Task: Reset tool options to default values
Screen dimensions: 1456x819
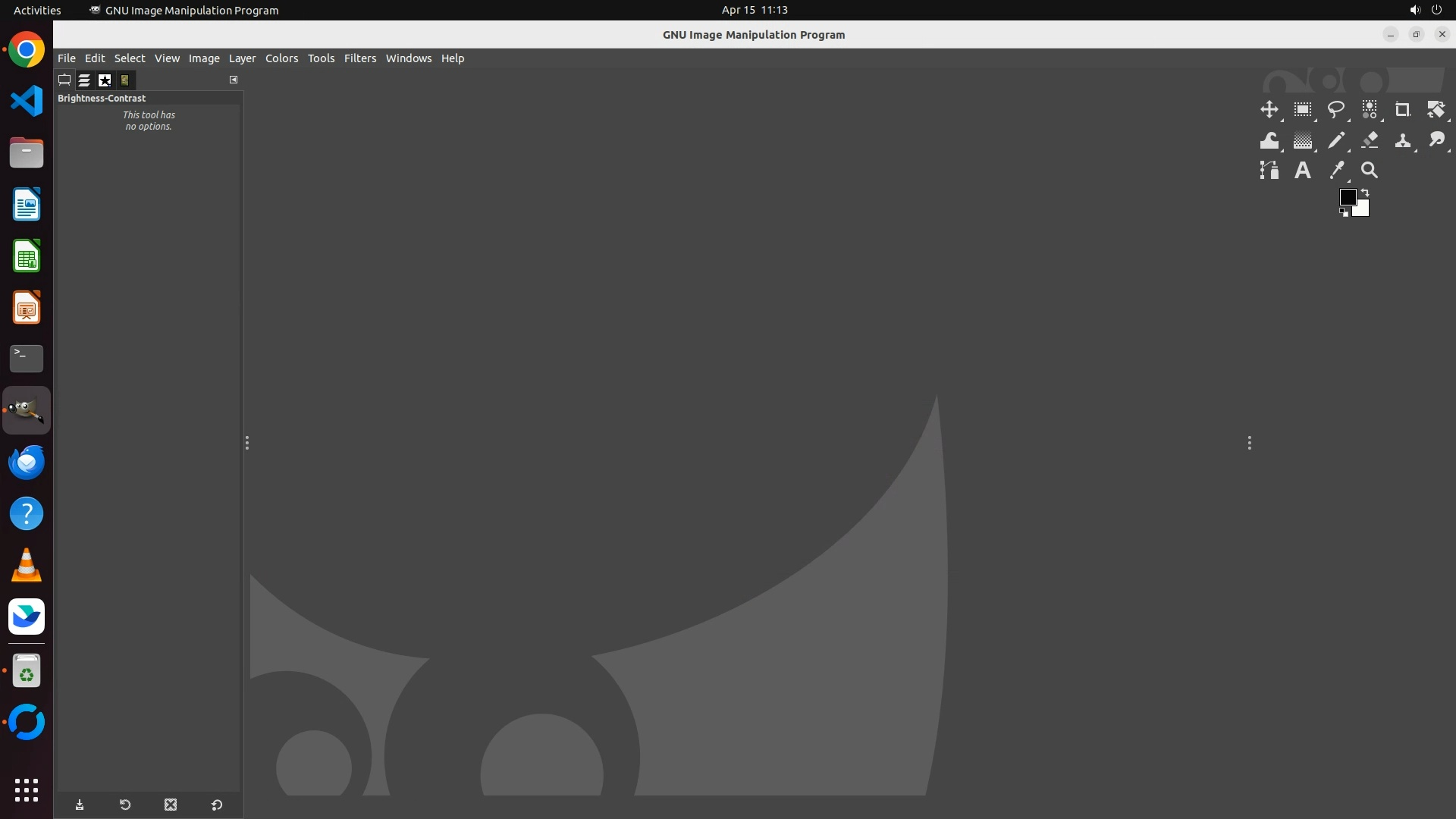Action: [216, 805]
